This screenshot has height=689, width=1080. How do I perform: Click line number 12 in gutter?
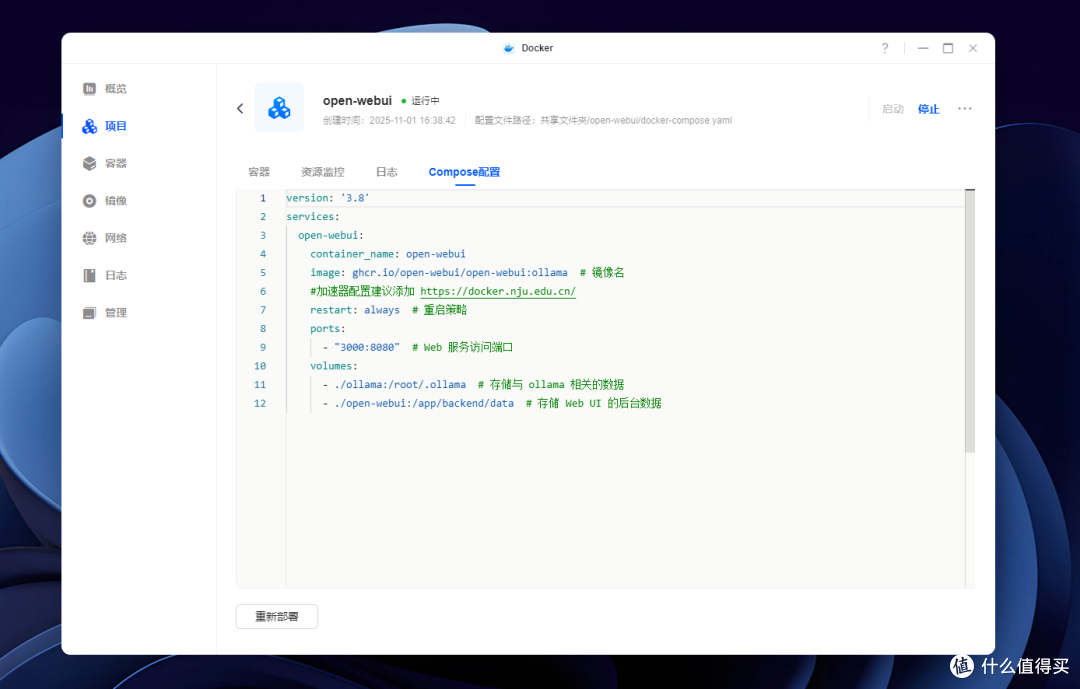coord(260,403)
